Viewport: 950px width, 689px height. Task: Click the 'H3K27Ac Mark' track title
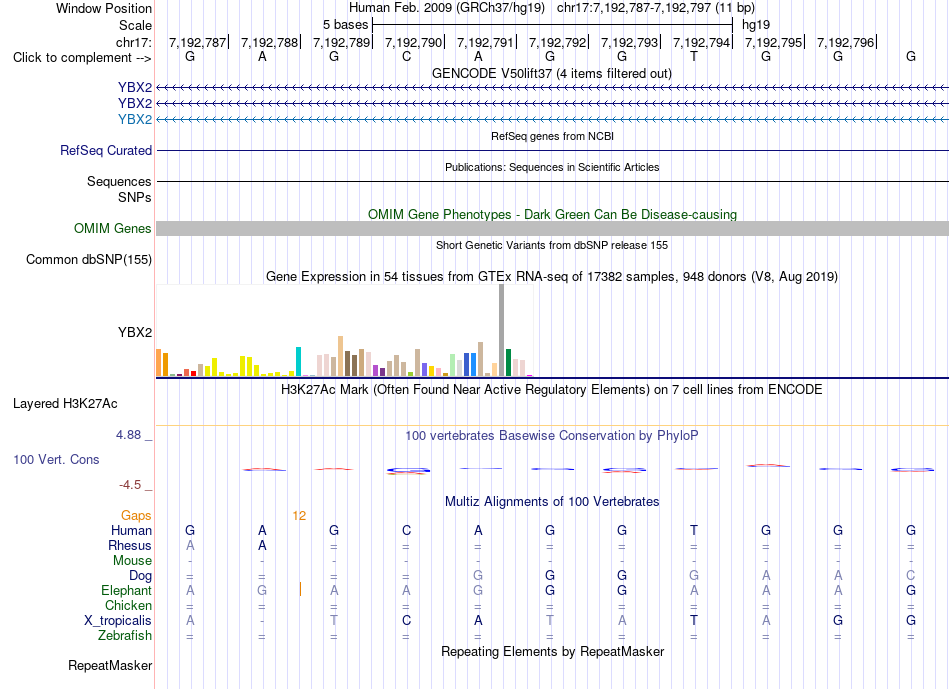(x=552, y=389)
